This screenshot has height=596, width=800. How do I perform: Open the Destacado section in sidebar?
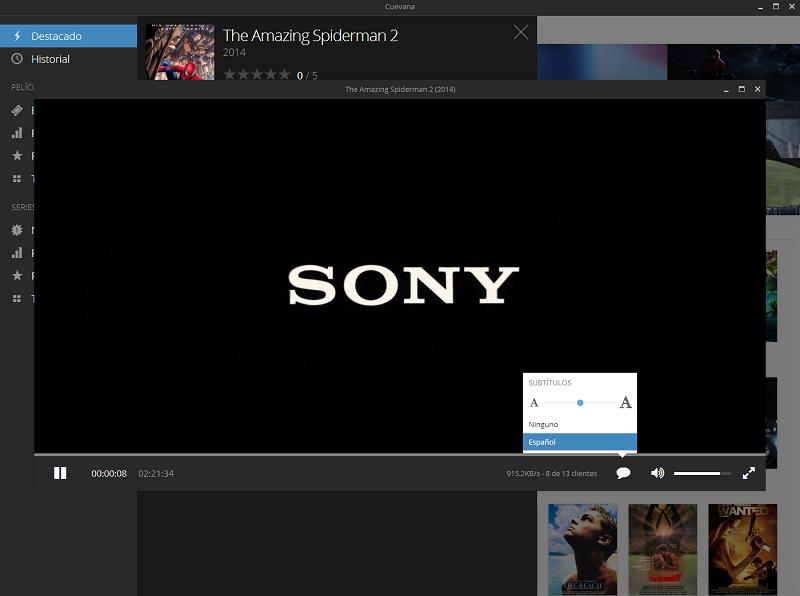point(68,36)
